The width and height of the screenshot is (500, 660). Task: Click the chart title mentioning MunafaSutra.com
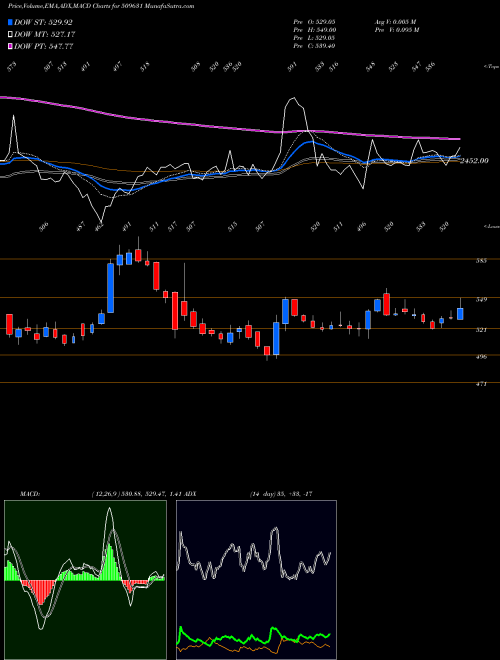click(101, 7)
